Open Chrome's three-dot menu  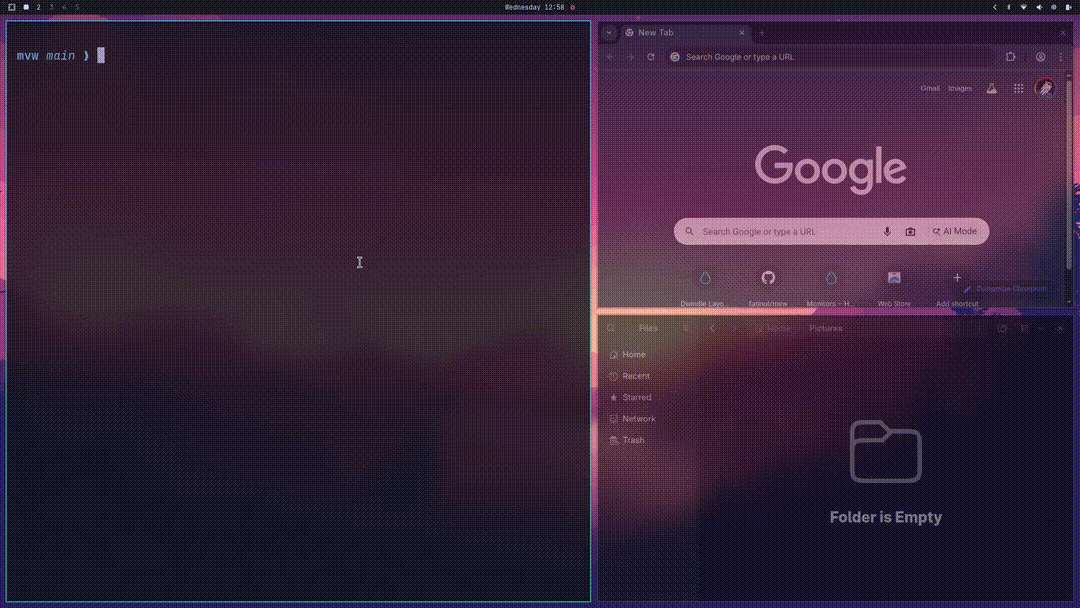(1061, 57)
